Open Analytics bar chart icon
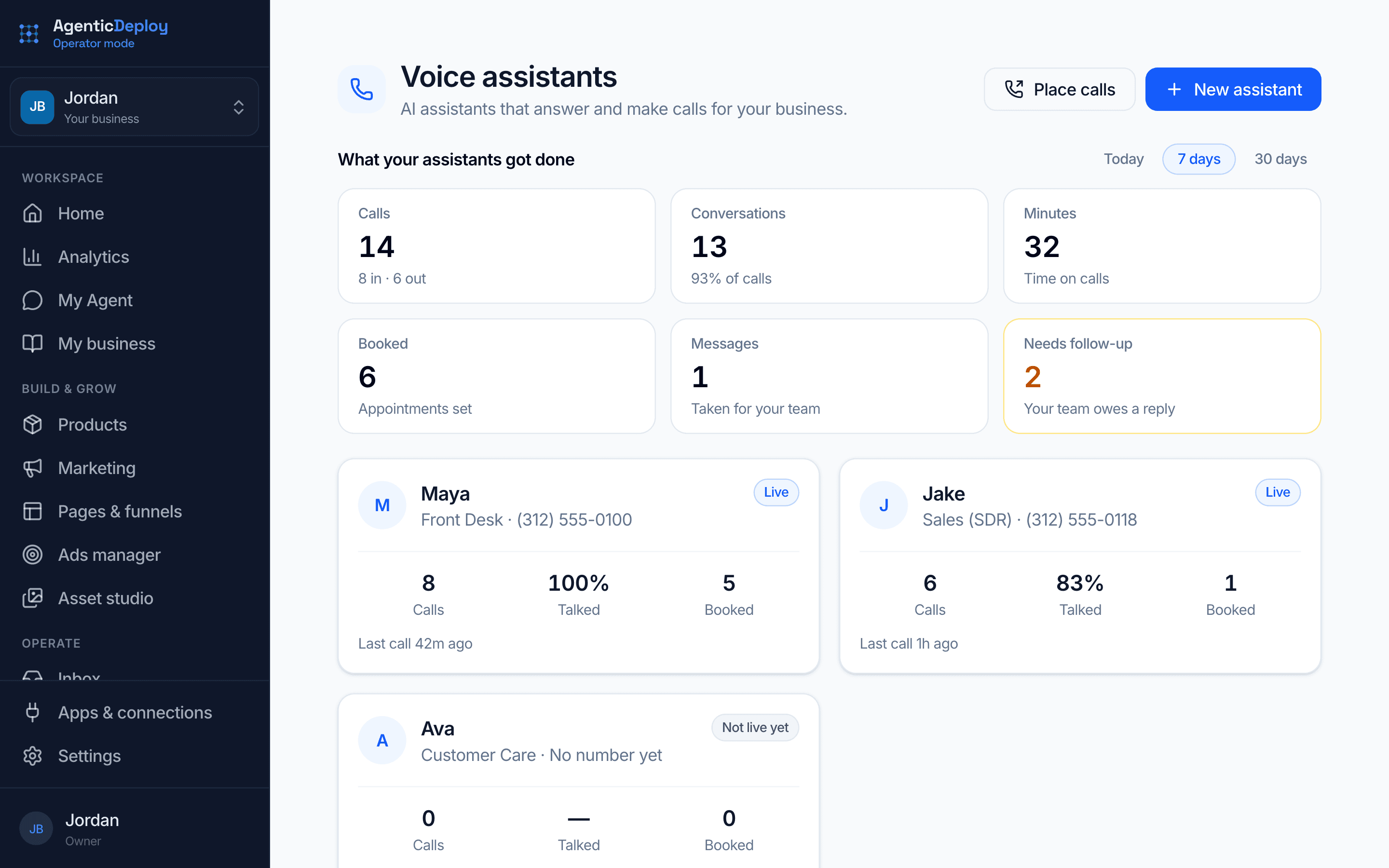The height and width of the screenshot is (868, 1389). coord(33,257)
